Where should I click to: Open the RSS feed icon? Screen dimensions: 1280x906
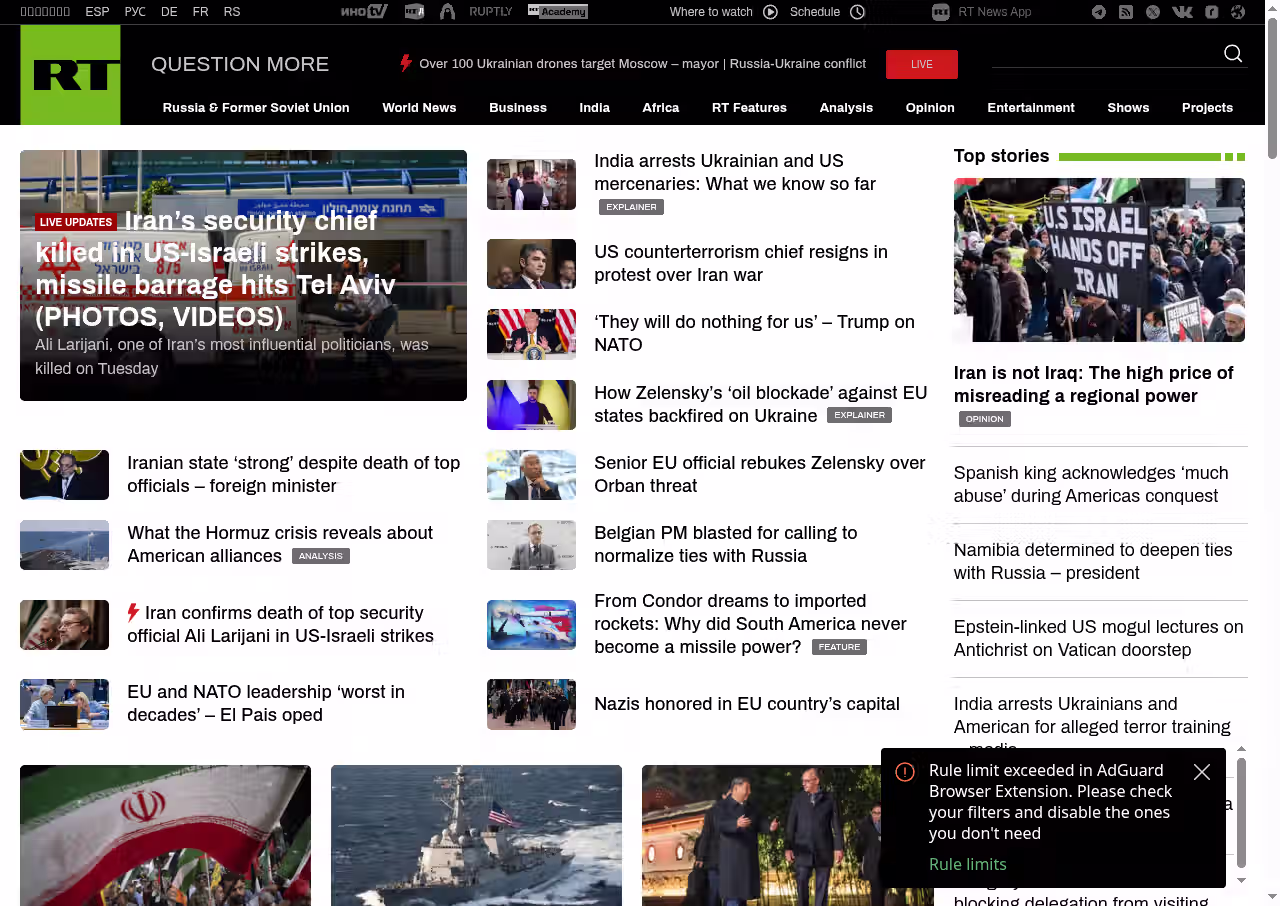click(x=1126, y=12)
